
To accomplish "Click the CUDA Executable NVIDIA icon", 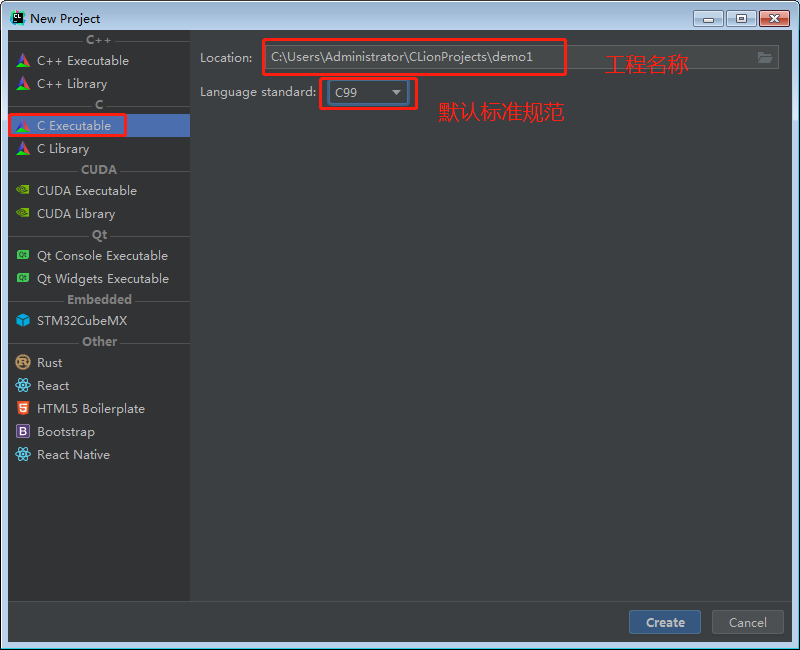I will (23, 191).
